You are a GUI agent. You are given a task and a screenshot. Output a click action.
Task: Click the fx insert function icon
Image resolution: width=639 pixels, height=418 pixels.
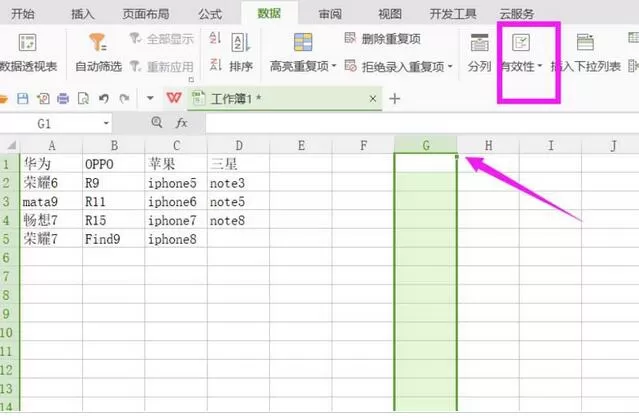[181, 123]
